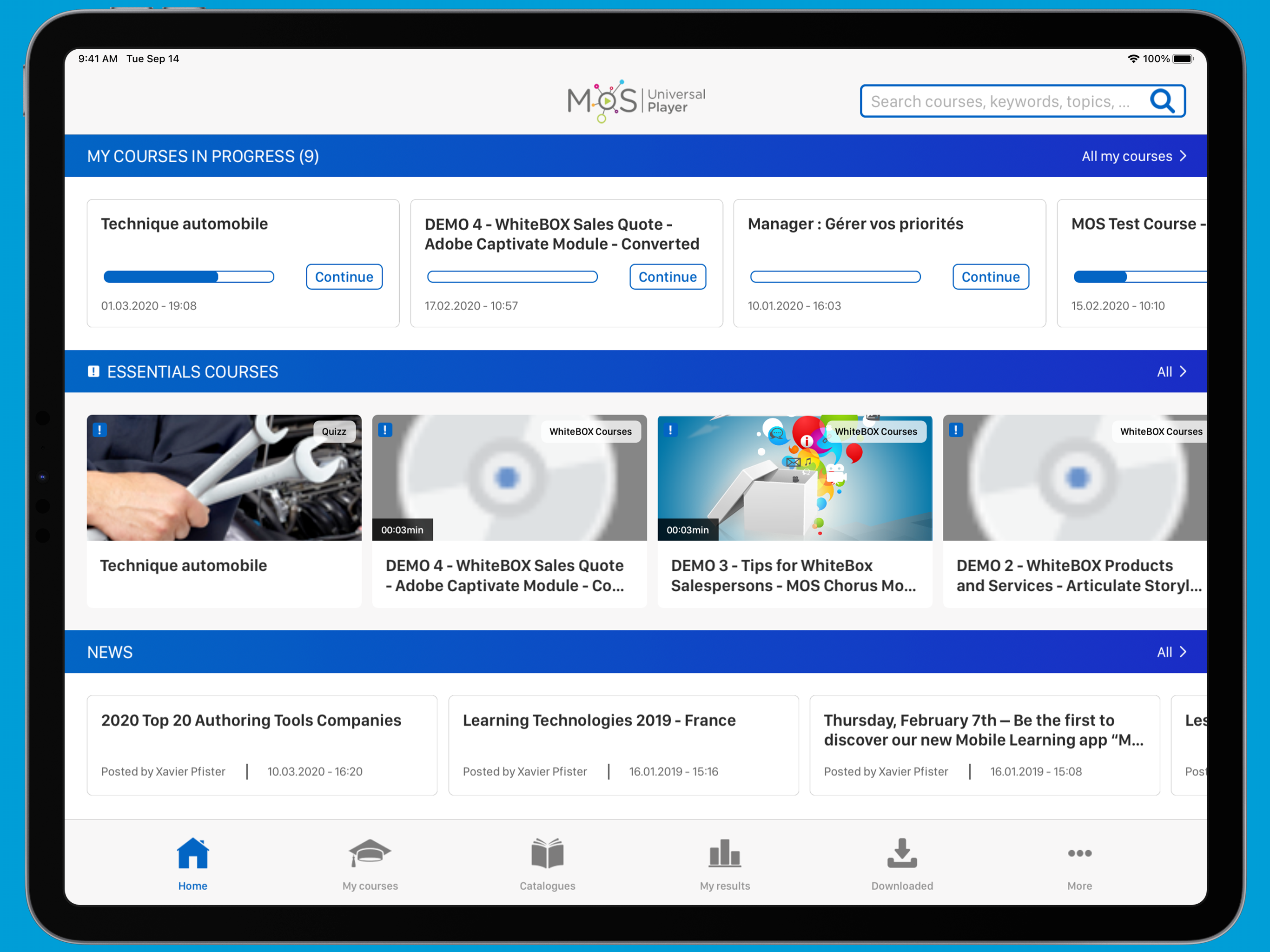Click 00:03min duration on DEMO 4 thumbnail
The image size is (1270, 952).
[402, 529]
